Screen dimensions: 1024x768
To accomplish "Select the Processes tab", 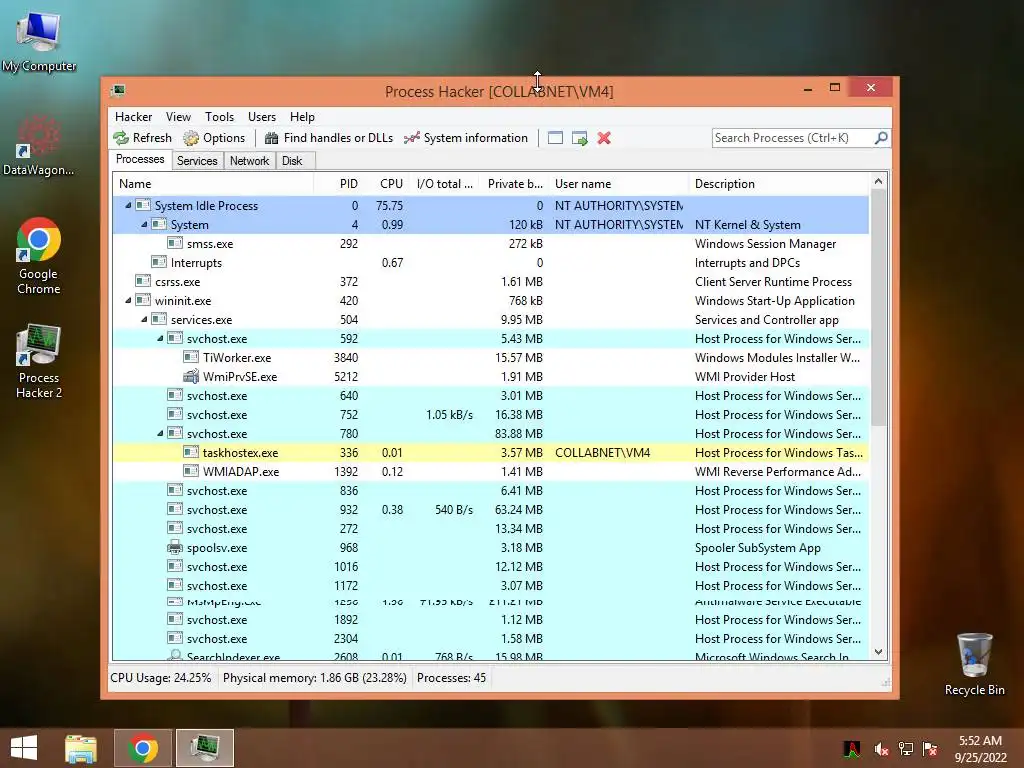I will coord(140,159).
